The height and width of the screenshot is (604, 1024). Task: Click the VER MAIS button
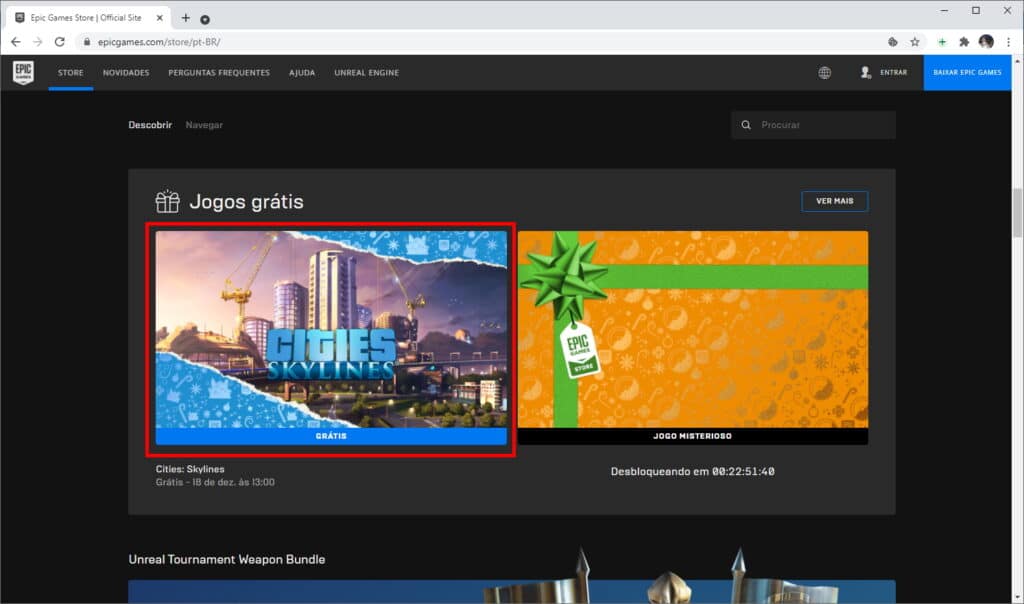click(x=835, y=201)
